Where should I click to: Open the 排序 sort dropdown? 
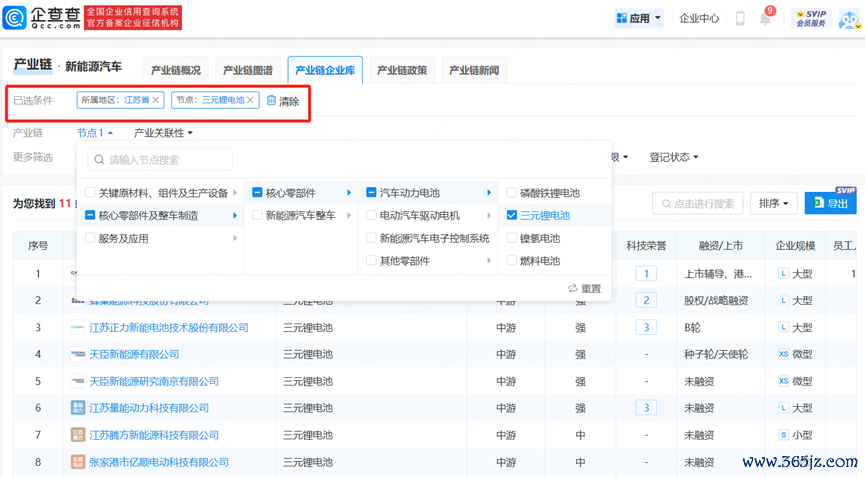(x=773, y=203)
